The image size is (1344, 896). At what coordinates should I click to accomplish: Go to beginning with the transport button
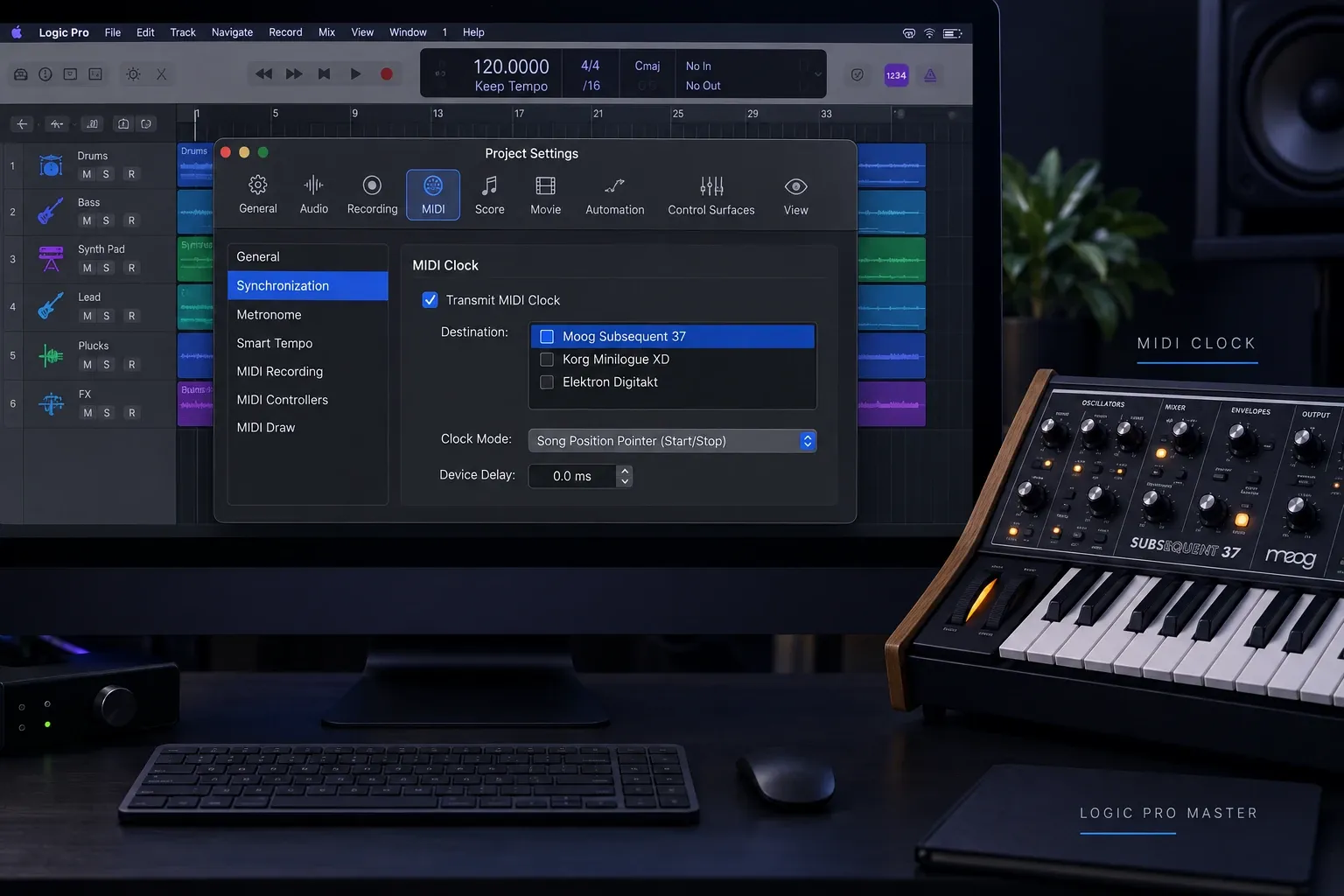[x=324, y=74]
